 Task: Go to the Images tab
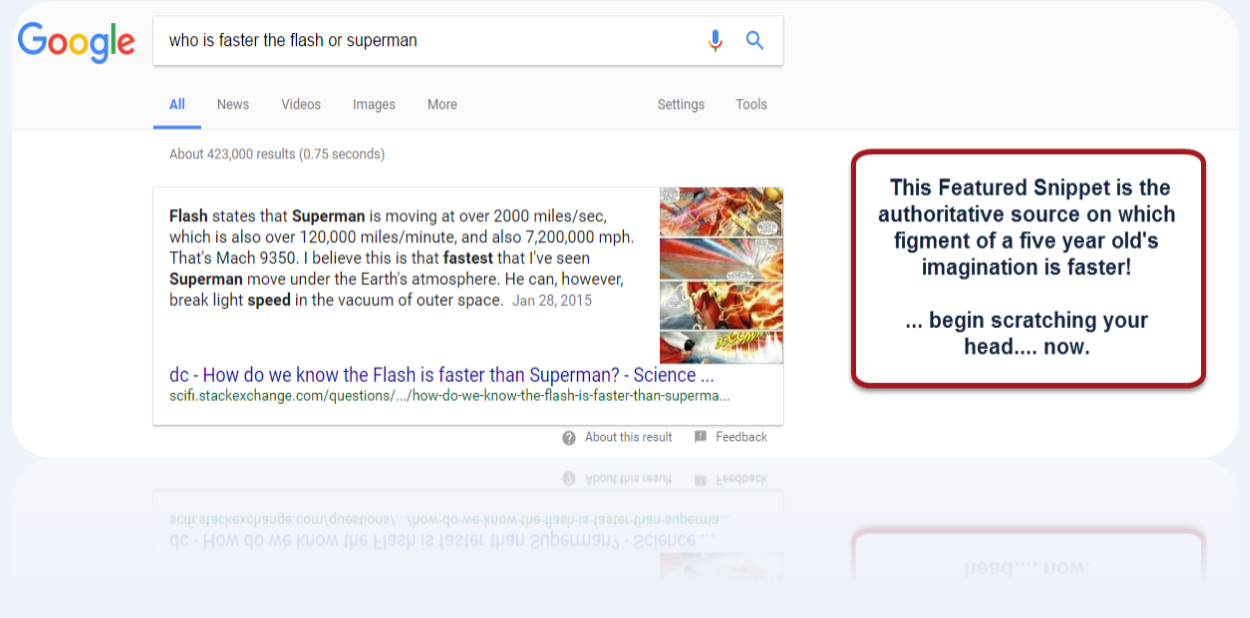(x=374, y=104)
